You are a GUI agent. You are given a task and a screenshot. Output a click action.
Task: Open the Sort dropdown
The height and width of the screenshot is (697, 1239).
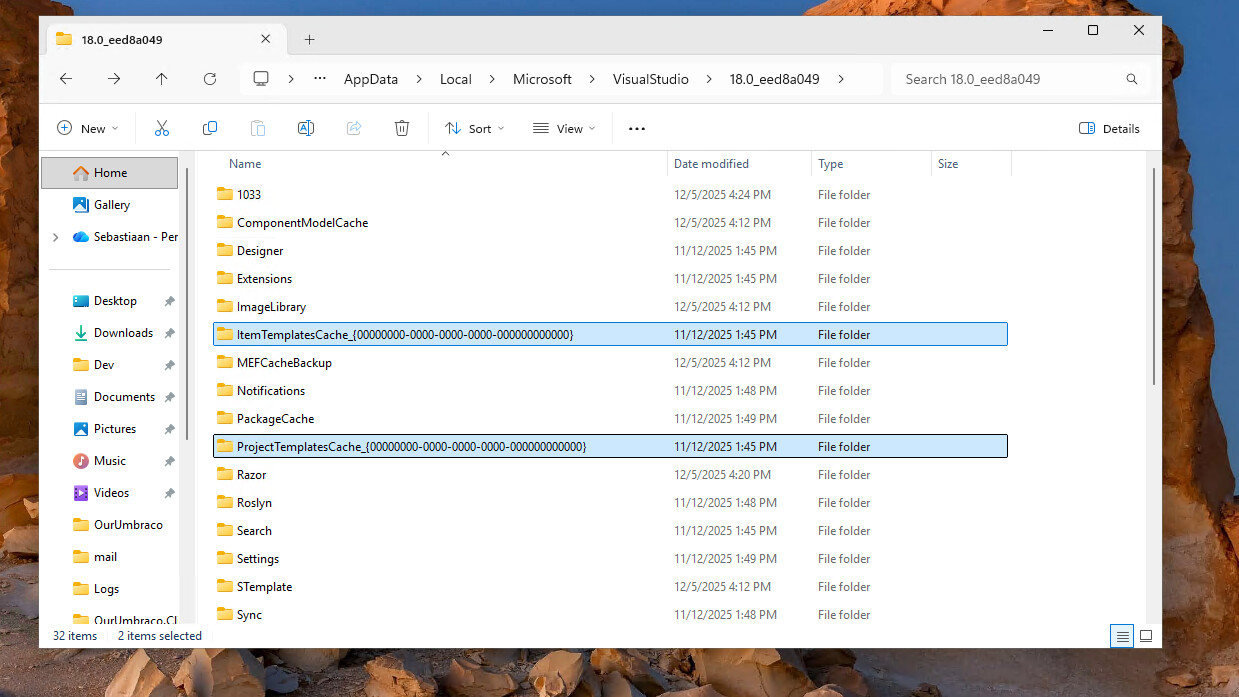click(x=475, y=128)
